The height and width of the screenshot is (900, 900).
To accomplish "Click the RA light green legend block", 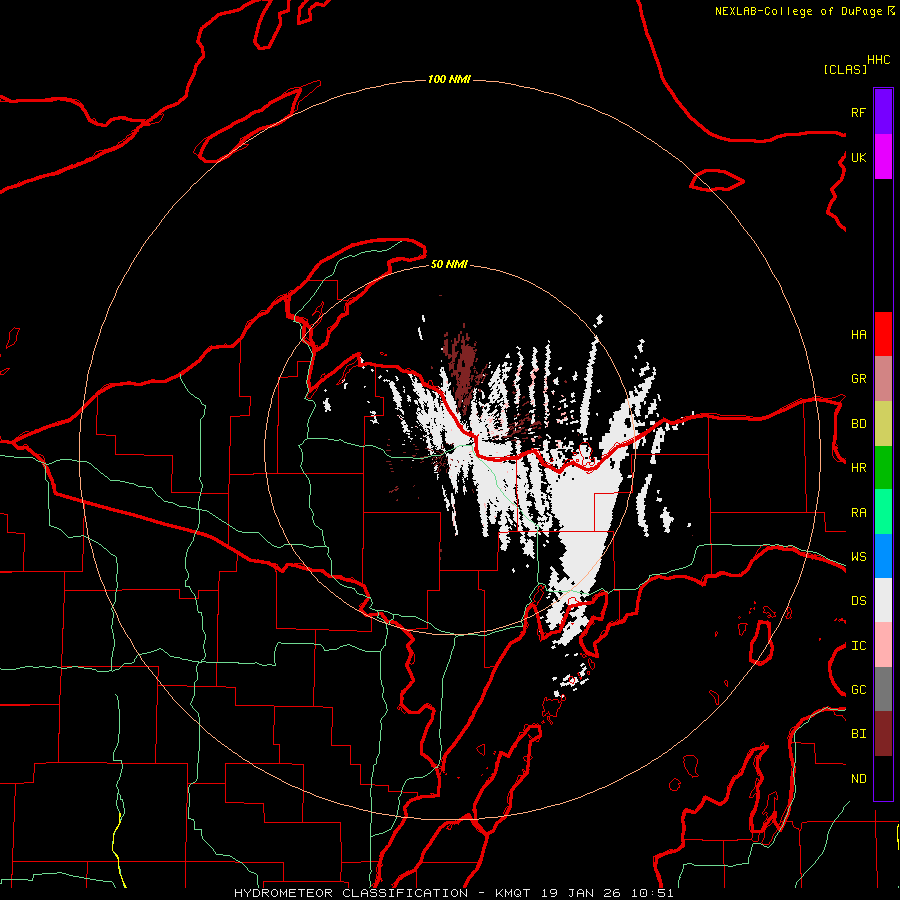I will click(x=883, y=512).
